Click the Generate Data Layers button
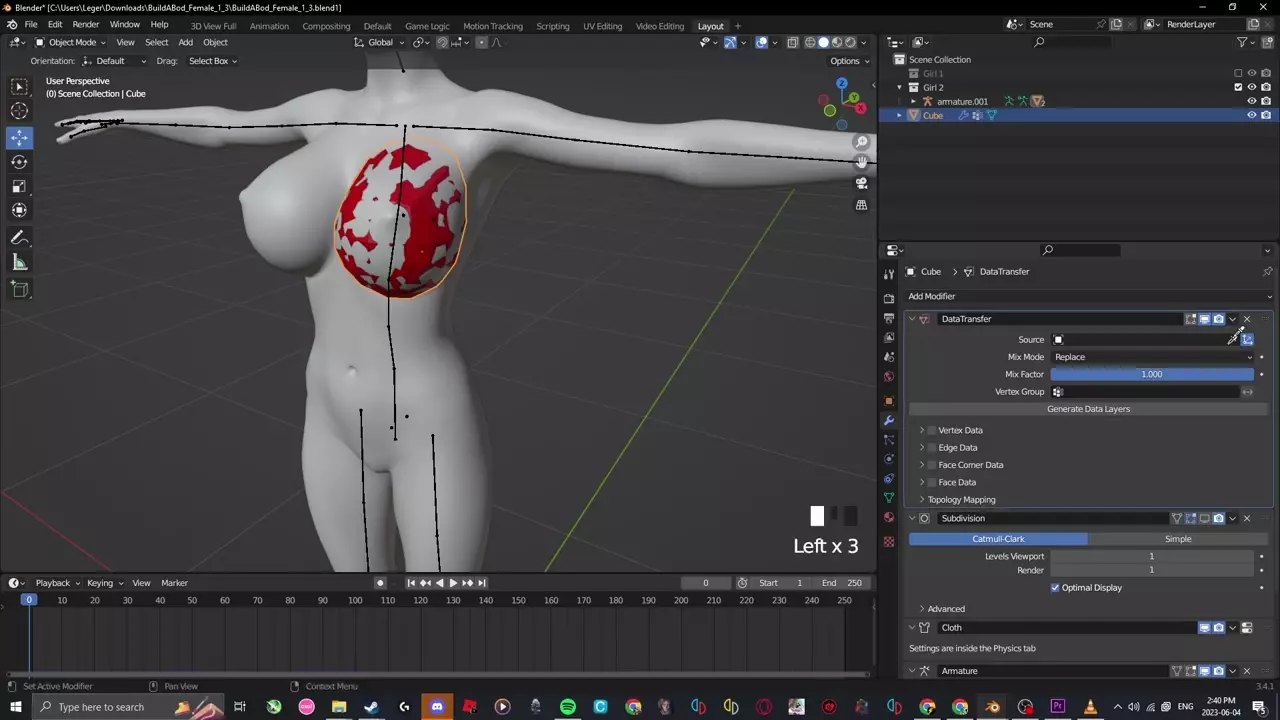This screenshot has height=720, width=1280. click(x=1088, y=409)
